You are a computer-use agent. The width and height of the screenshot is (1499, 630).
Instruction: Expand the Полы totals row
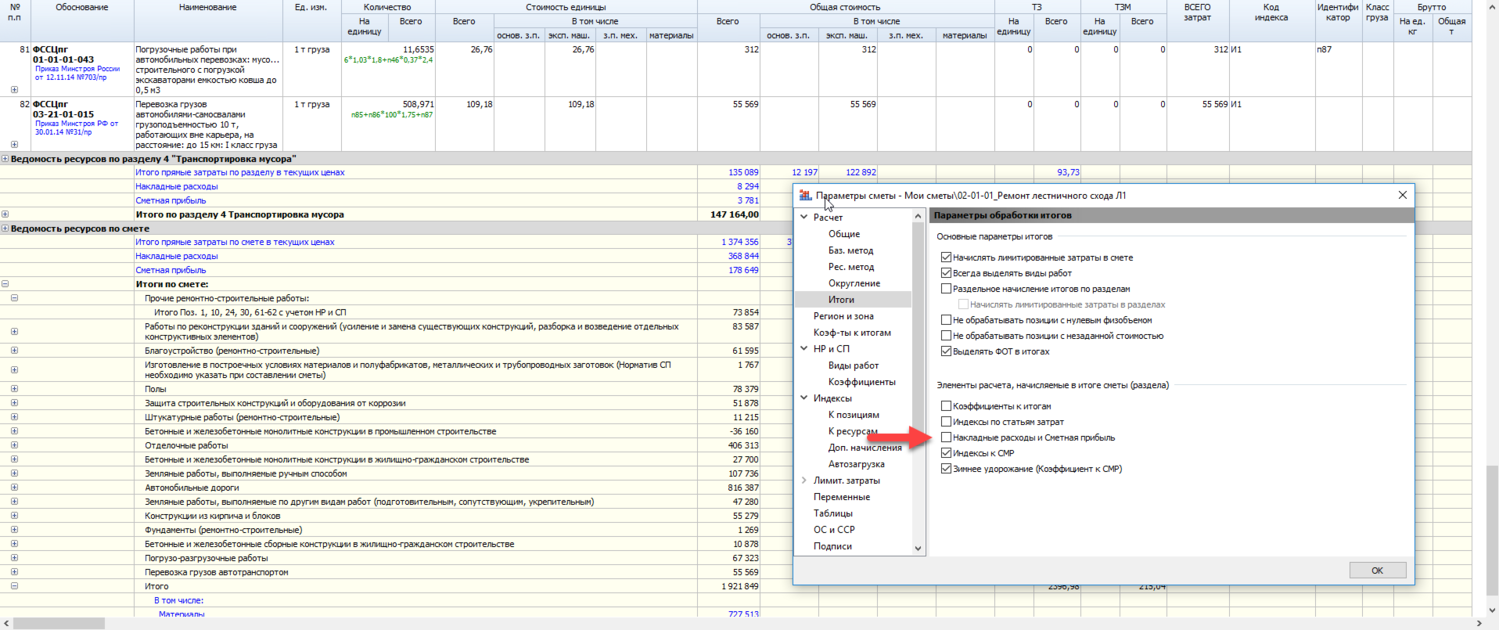14,389
